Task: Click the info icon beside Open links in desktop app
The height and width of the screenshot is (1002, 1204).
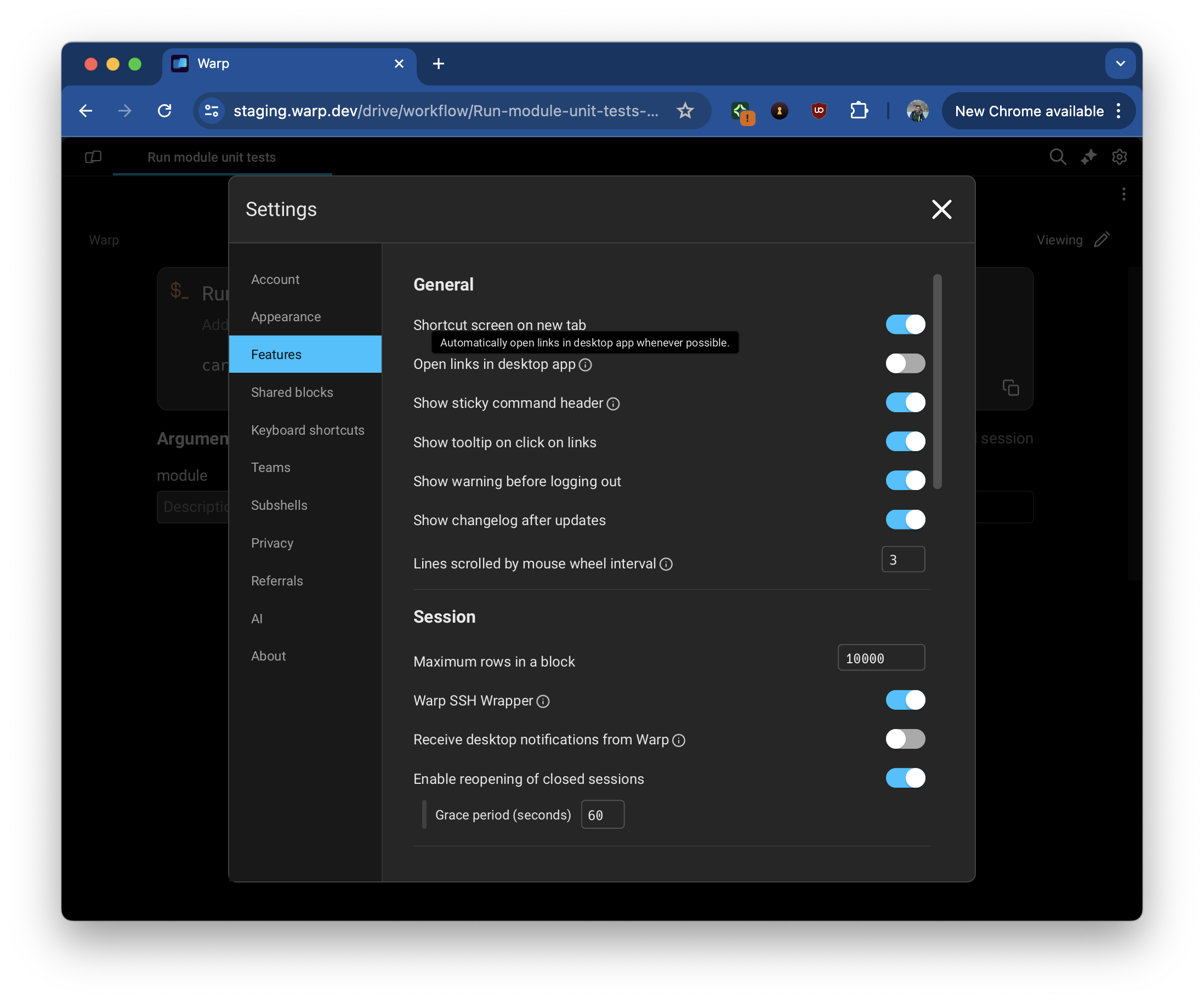Action: point(585,365)
